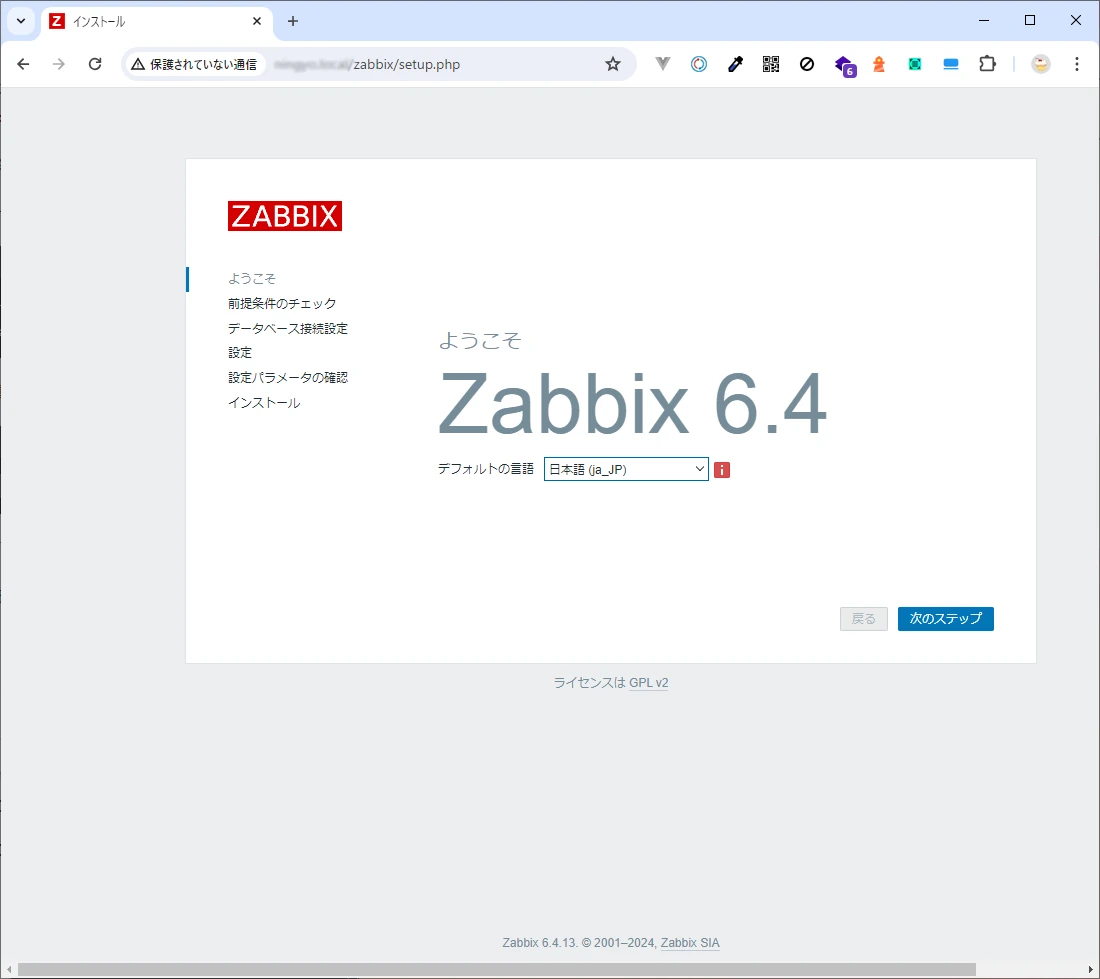The width and height of the screenshot is (1100, 979).
Task: Click the scrollbar right arrow
Action: tap(1091, 969)
